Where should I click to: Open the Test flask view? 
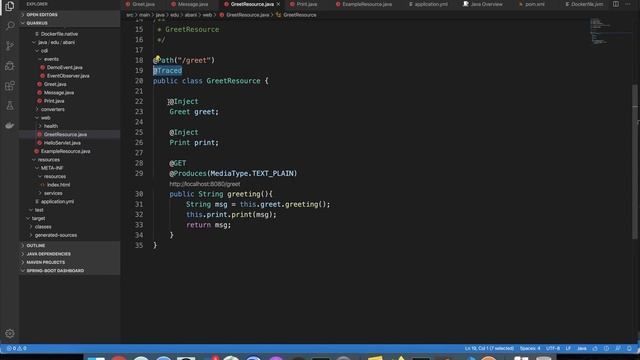click(10, 106)
